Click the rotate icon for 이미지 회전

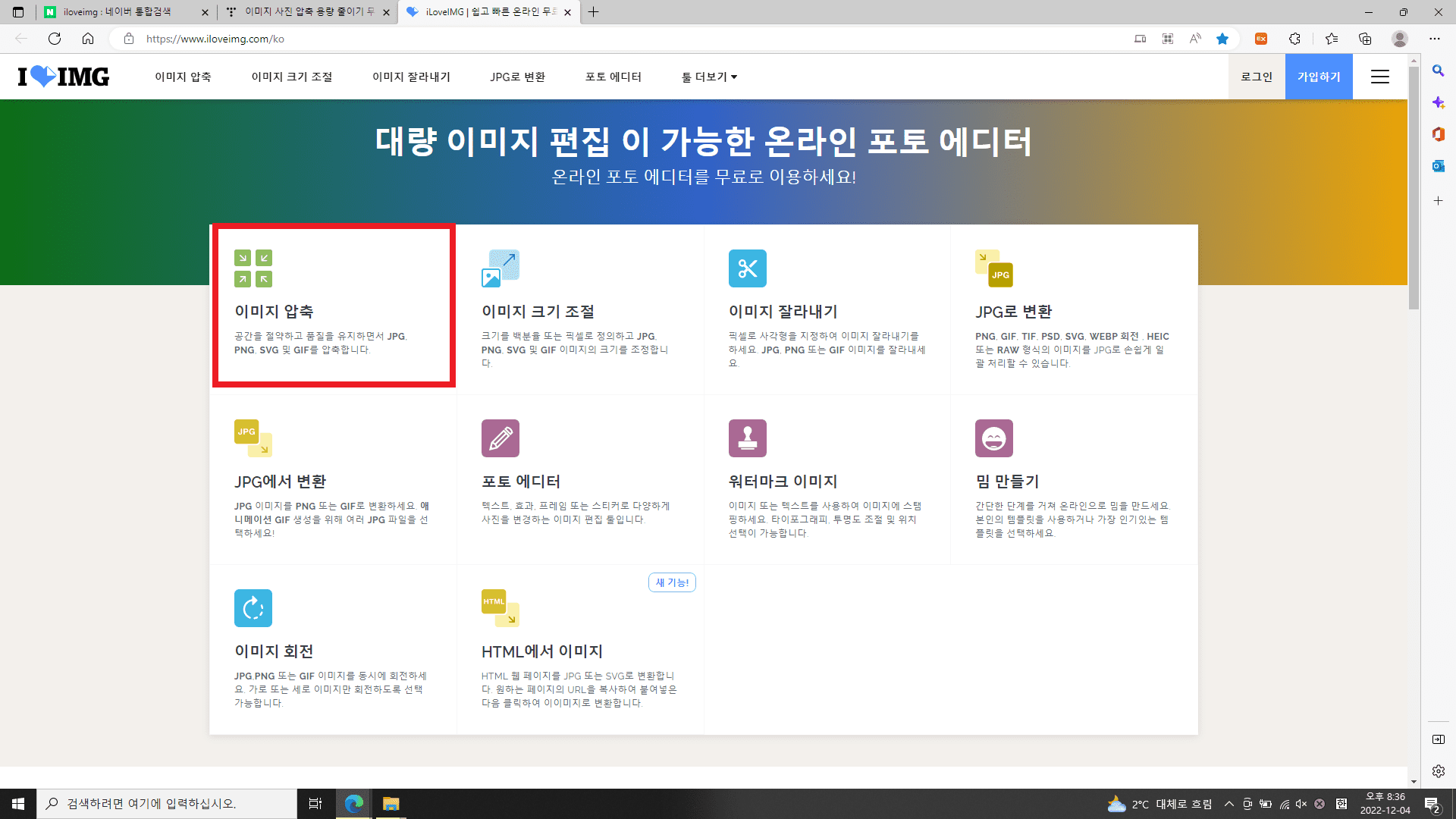(253, 608)
